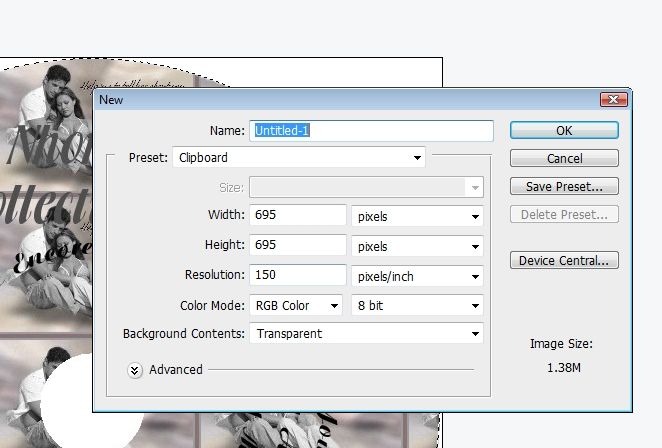Click the Resolution label
Screen dimensions: 662x448
tap(214, 275)
